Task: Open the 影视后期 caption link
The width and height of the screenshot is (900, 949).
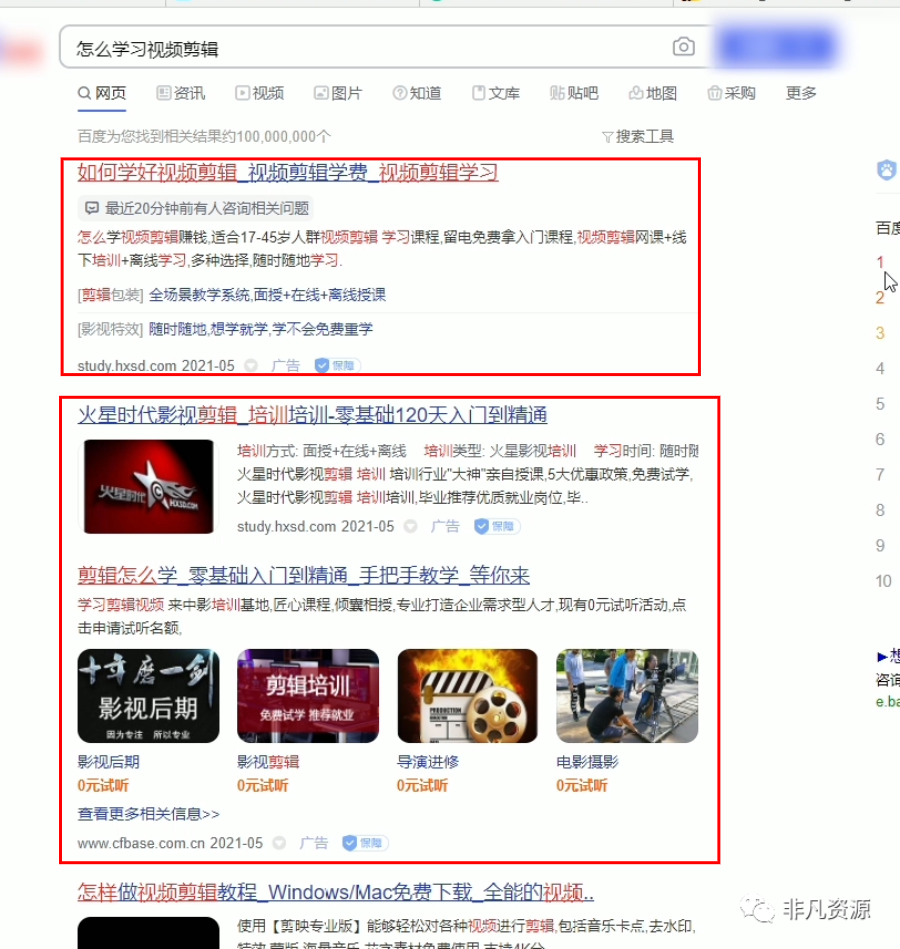Action: (x=108, y=762)
